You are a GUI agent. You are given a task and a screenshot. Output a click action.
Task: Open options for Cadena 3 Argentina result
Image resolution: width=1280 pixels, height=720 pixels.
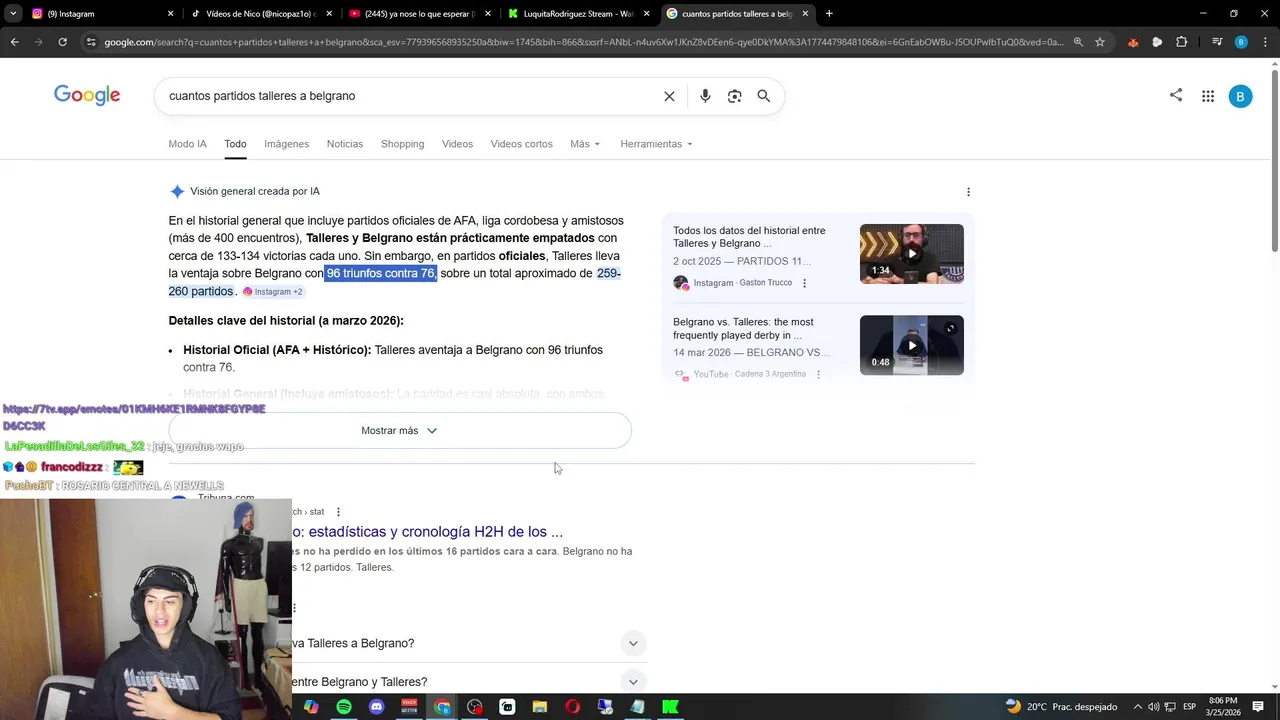coord(818,374)
